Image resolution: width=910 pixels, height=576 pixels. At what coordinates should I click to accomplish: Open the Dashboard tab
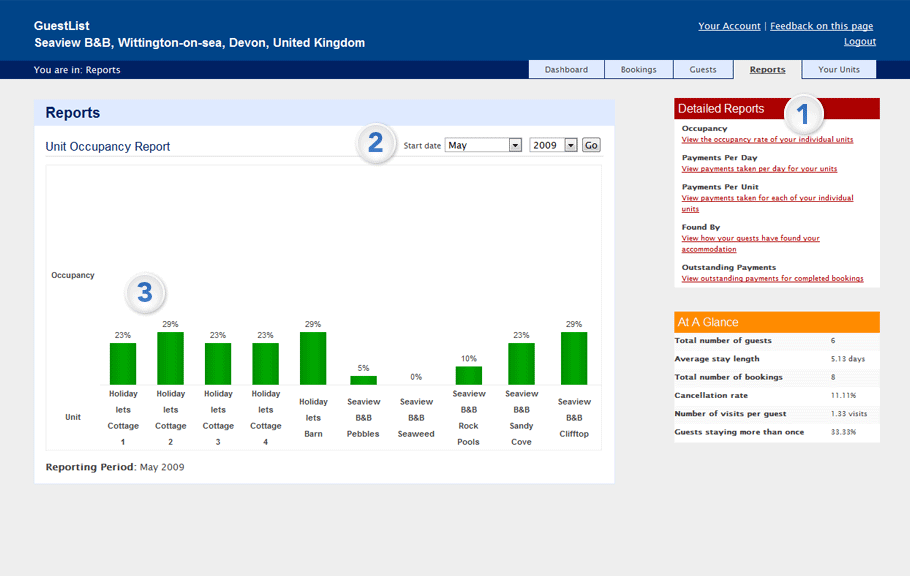coord(566,69)
